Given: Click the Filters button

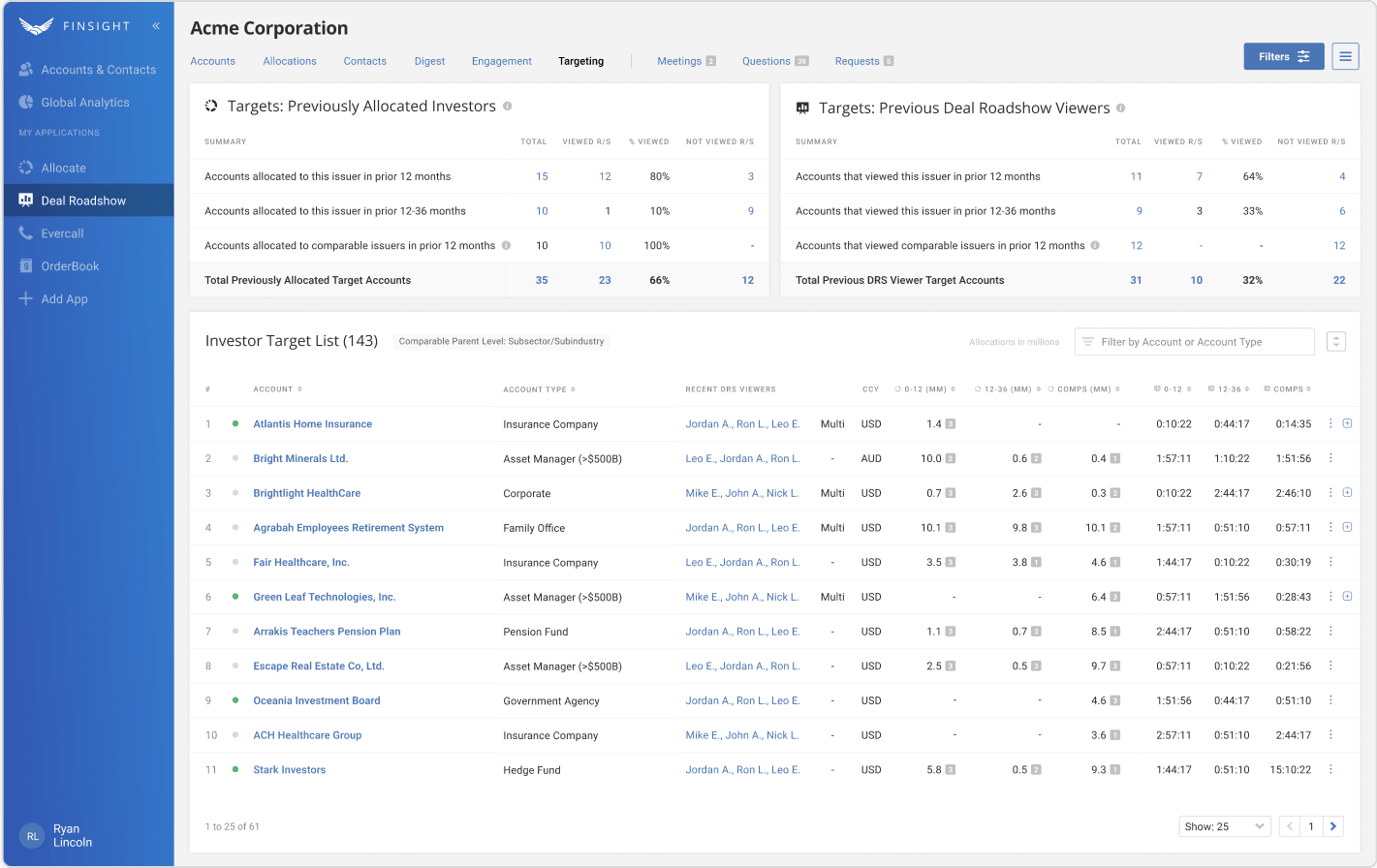Looking at the screenshot, I should pos(1284,56).
